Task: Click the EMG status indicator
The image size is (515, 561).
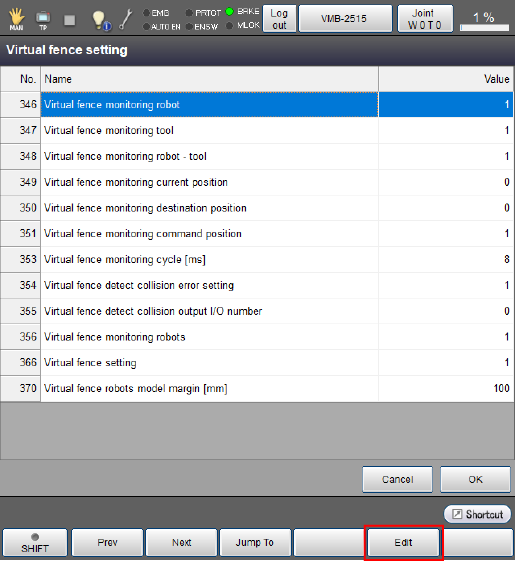Action: pyautogui.click(x=156, y=13)
